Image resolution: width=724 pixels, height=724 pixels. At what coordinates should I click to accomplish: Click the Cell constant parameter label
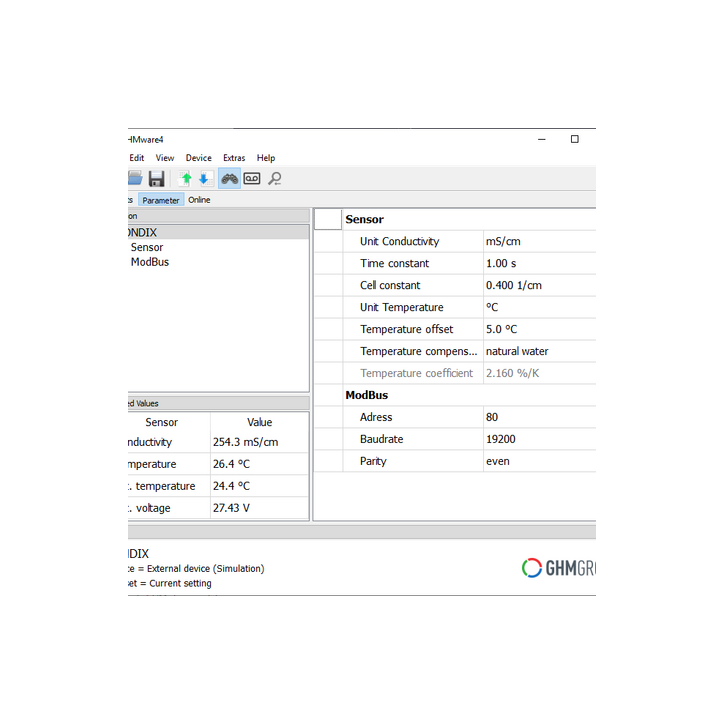390,285
